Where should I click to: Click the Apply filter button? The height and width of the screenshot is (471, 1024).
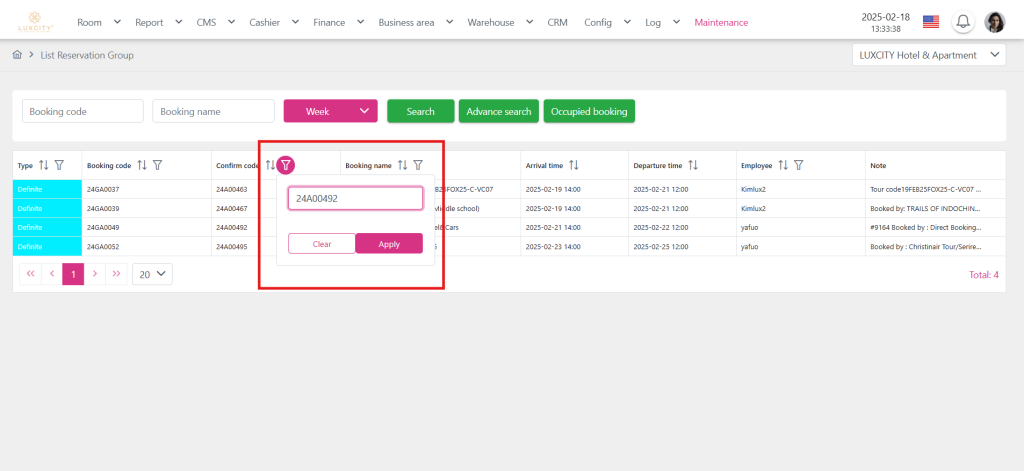(389, 244)
